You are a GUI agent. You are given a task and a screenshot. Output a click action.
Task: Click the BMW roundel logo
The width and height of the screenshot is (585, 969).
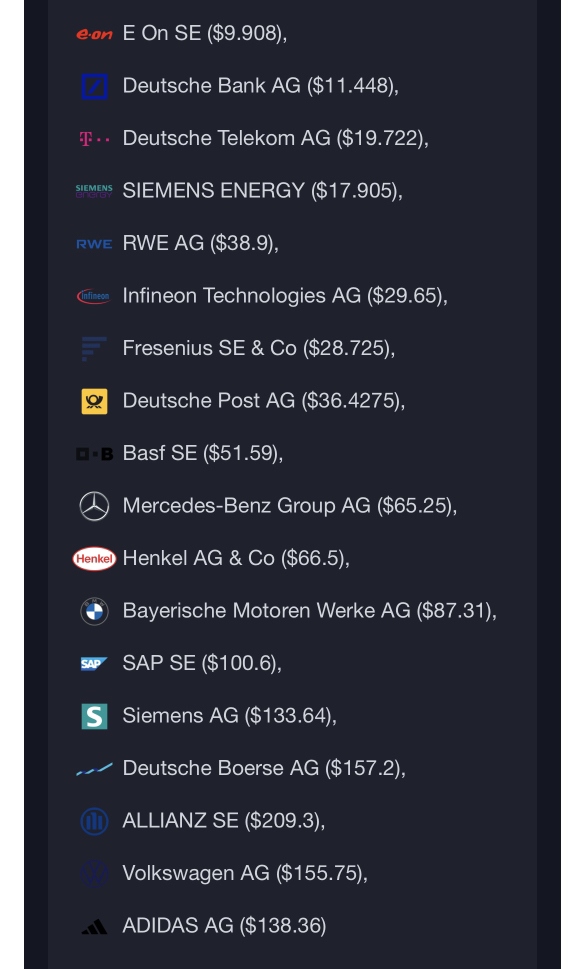tap(95, 612)
